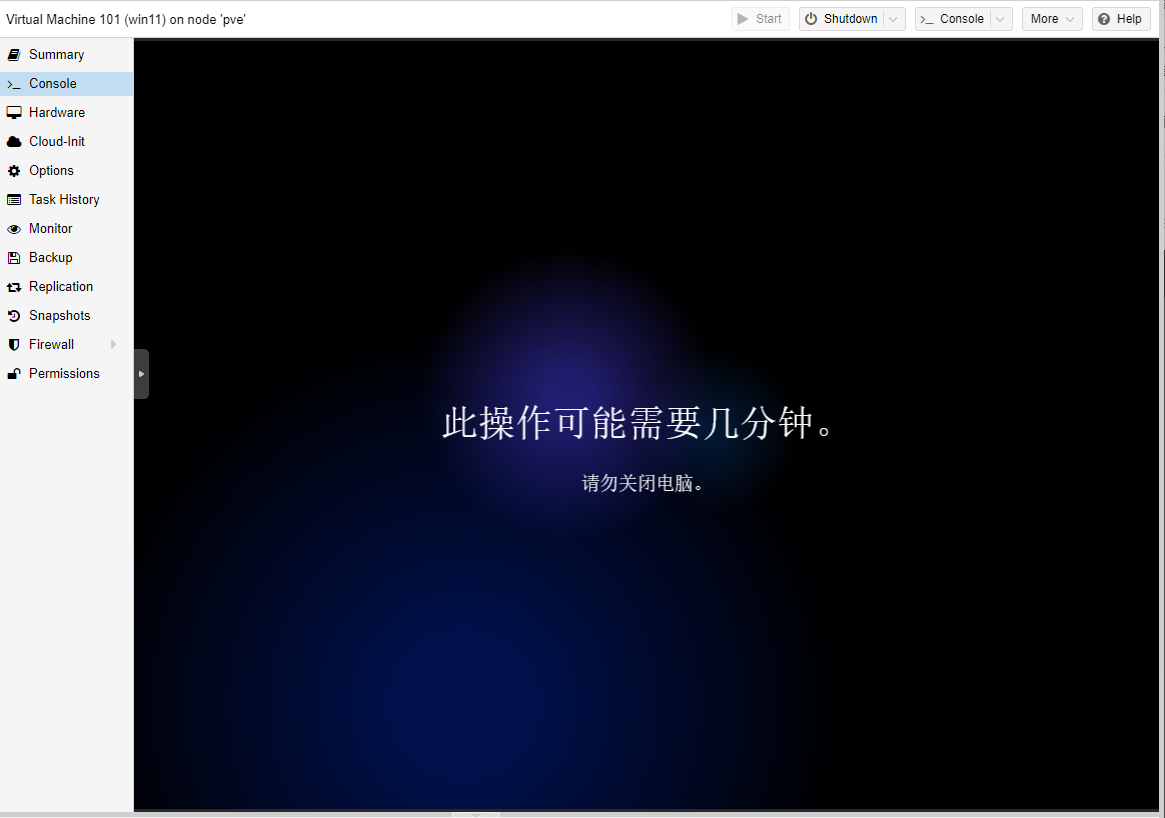Click the Snapshots history icon

[14, 316]
